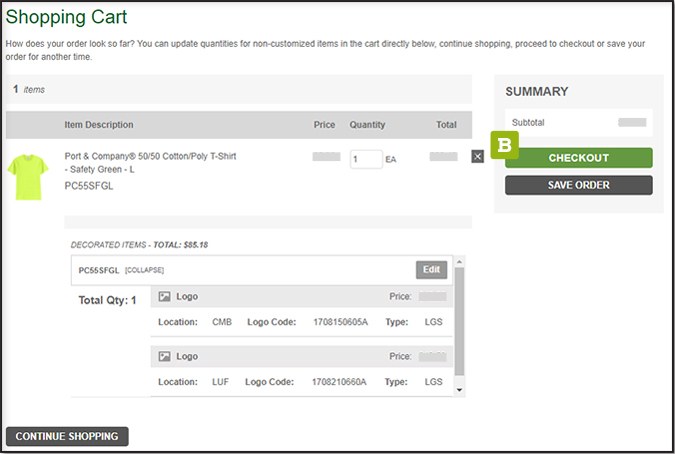Select the Subtotal row in Summary

coord(578,122)
